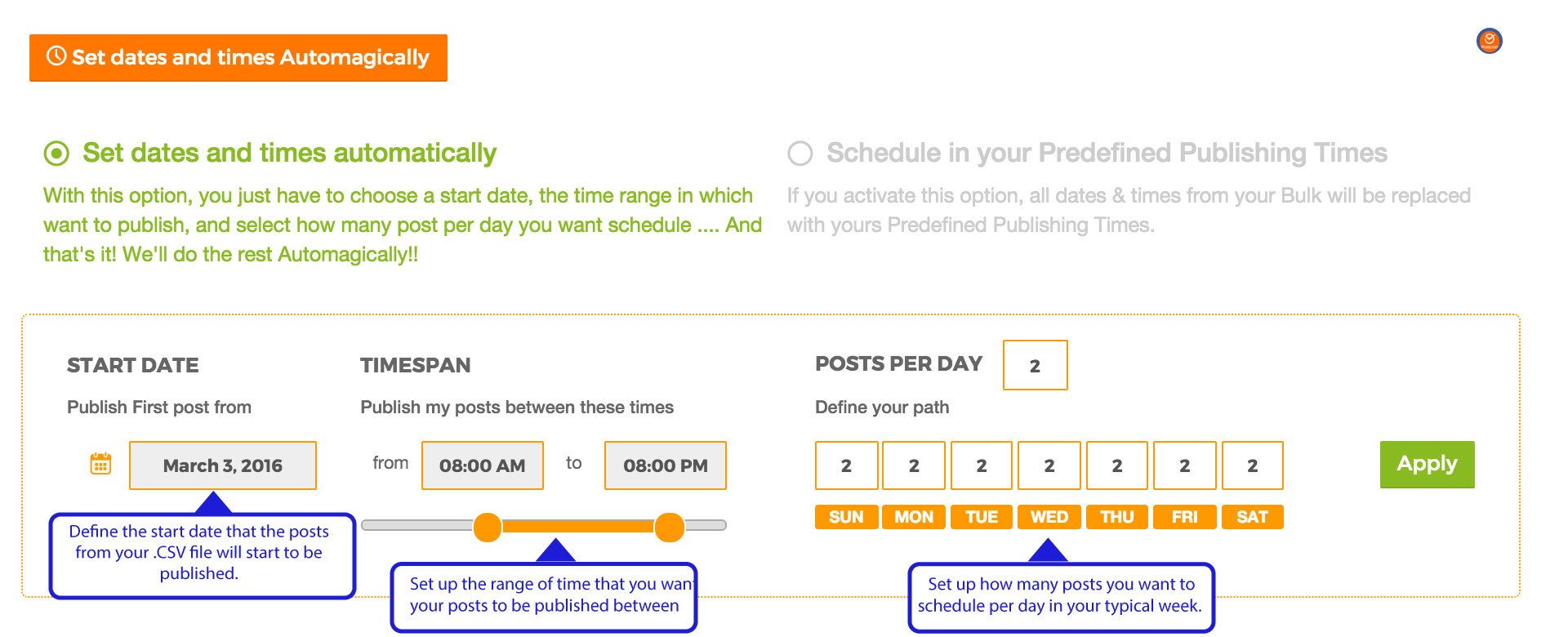This screenshot has height=637, width=1568.
Task: Toggle the SAT day label
Action: point(1252,517)
